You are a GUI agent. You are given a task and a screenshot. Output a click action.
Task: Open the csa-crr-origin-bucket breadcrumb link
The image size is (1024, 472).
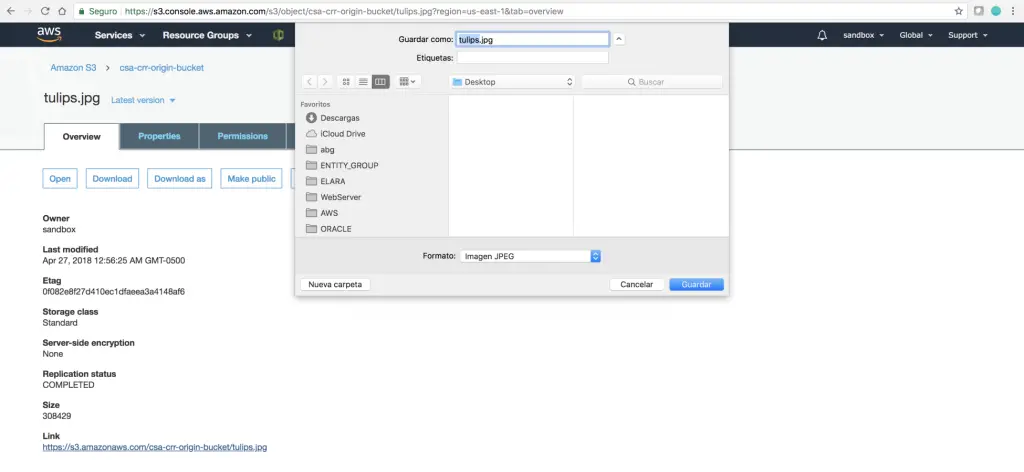161,68
